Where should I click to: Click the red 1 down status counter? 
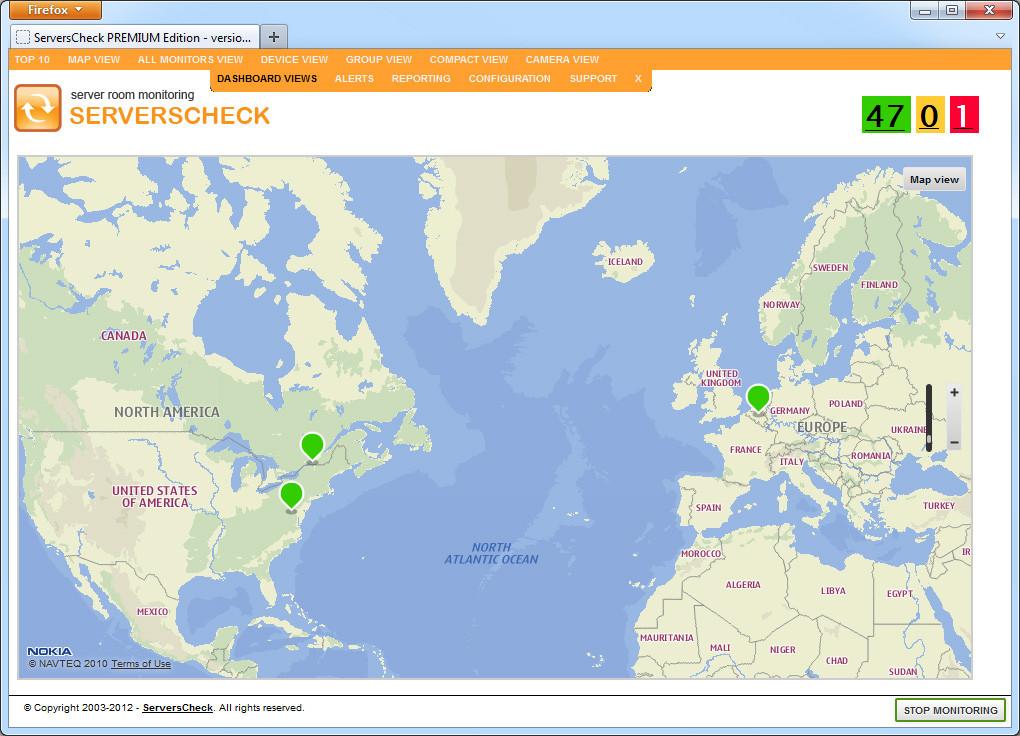click(x=964, y=115)
